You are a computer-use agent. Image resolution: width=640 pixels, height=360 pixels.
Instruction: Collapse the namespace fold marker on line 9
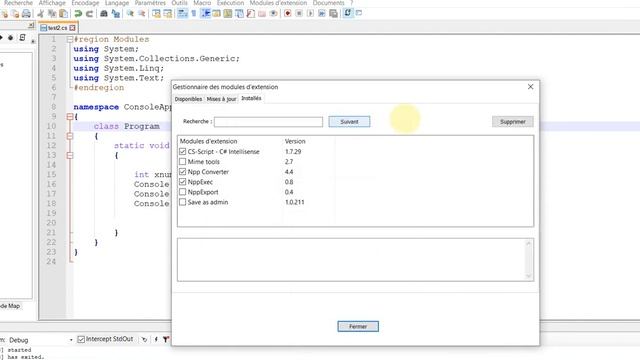(70, 117)
